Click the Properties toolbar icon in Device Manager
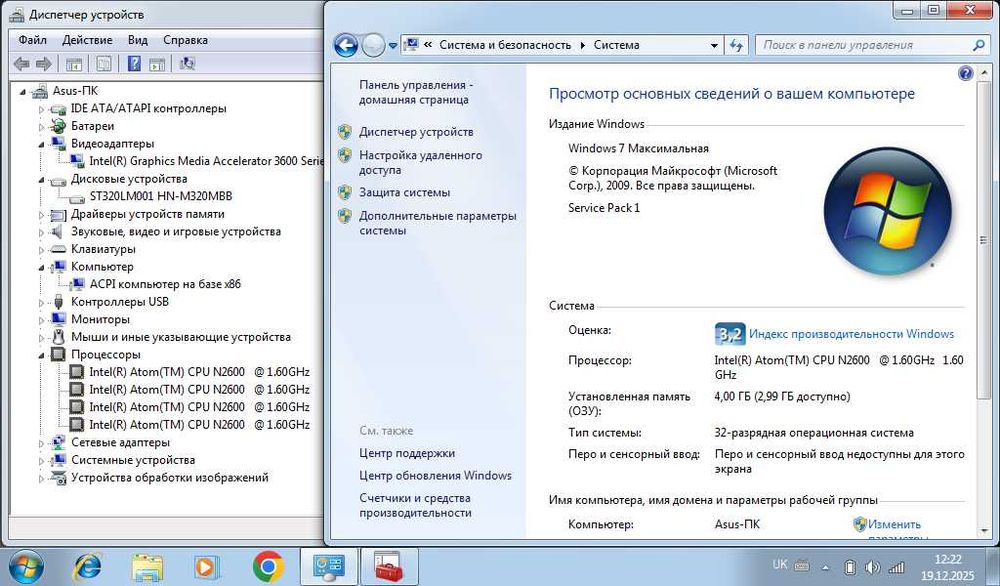Image resolution: width=1000 pixels, height=586 pixels. (103, 64)
